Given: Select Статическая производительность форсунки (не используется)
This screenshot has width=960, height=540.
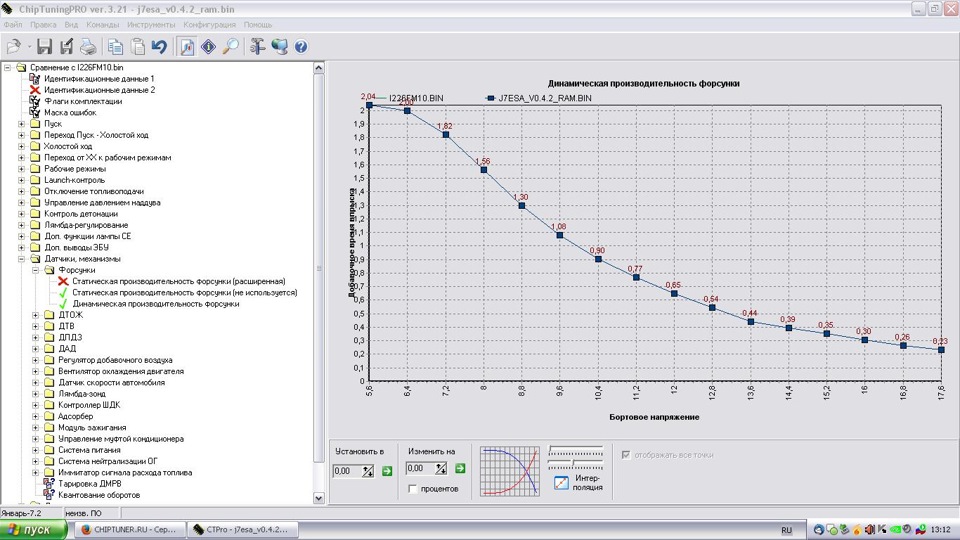Looking at the screenshot, I should point(185,293).
